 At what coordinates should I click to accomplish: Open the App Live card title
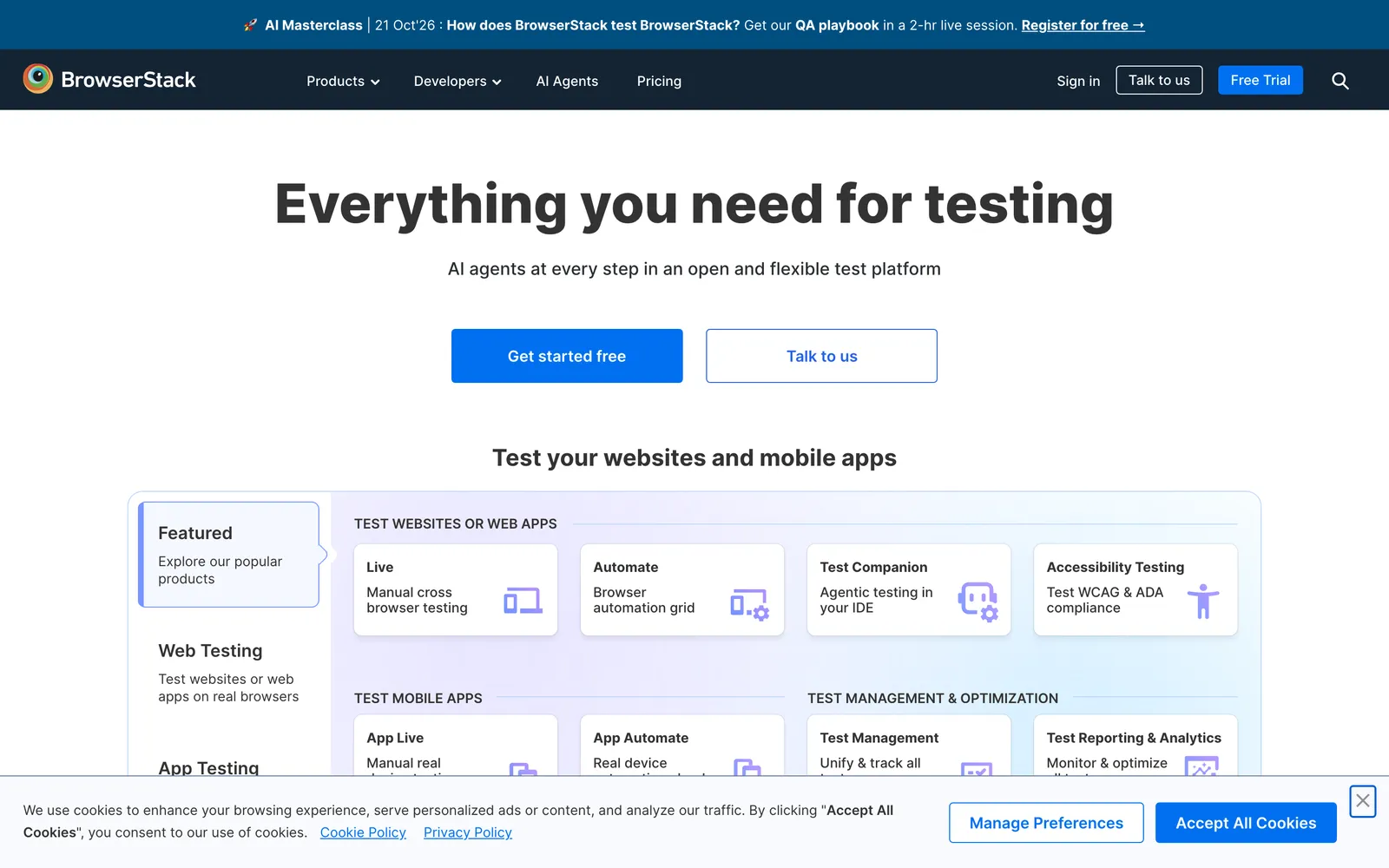point(395,738)
